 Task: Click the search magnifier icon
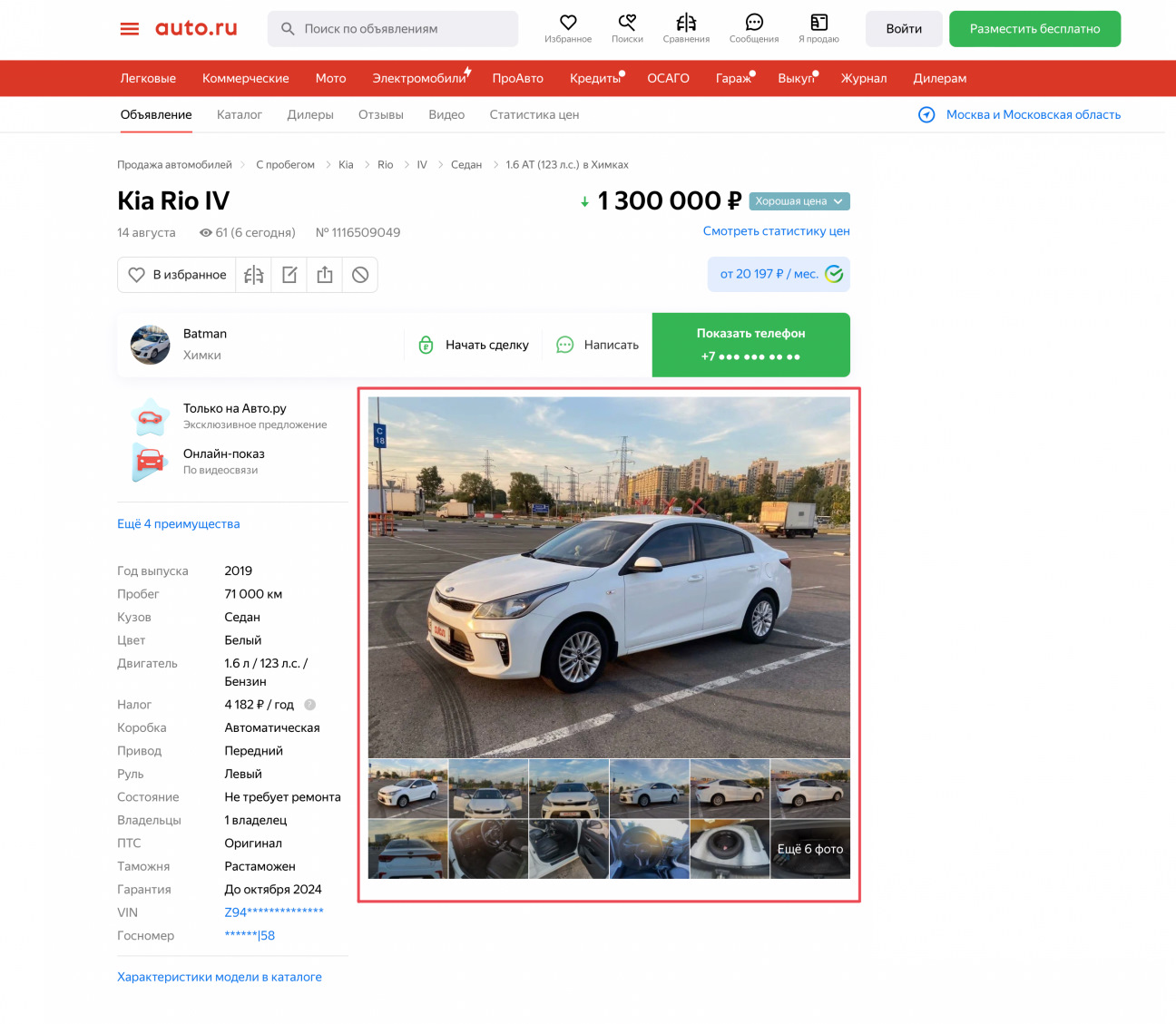pyautogui.click(x=288, y=29)
